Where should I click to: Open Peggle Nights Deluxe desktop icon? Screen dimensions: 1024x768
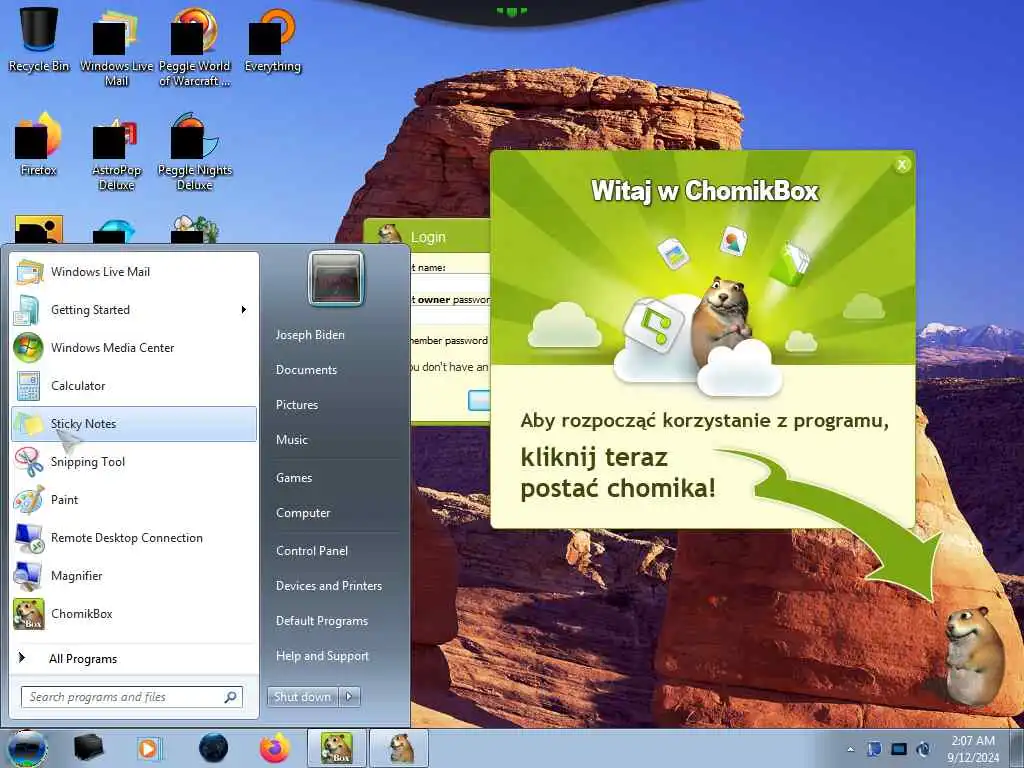point(195,153)
